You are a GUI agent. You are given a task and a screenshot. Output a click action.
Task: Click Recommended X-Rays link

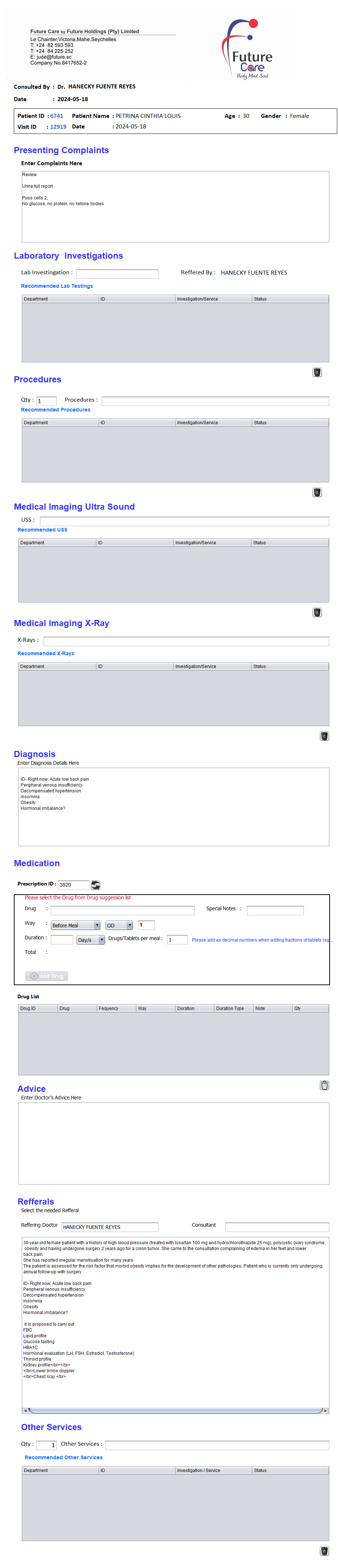[45, 653]
